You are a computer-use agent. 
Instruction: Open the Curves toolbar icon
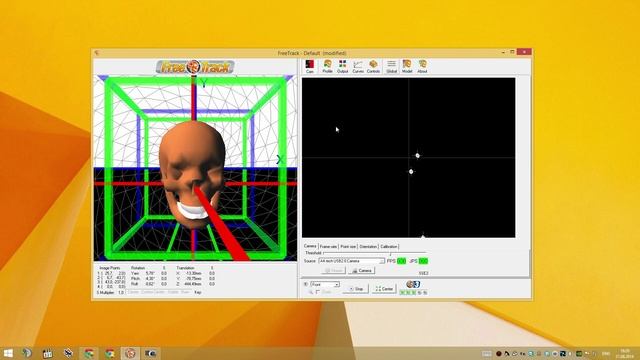(x=358, y=66)
